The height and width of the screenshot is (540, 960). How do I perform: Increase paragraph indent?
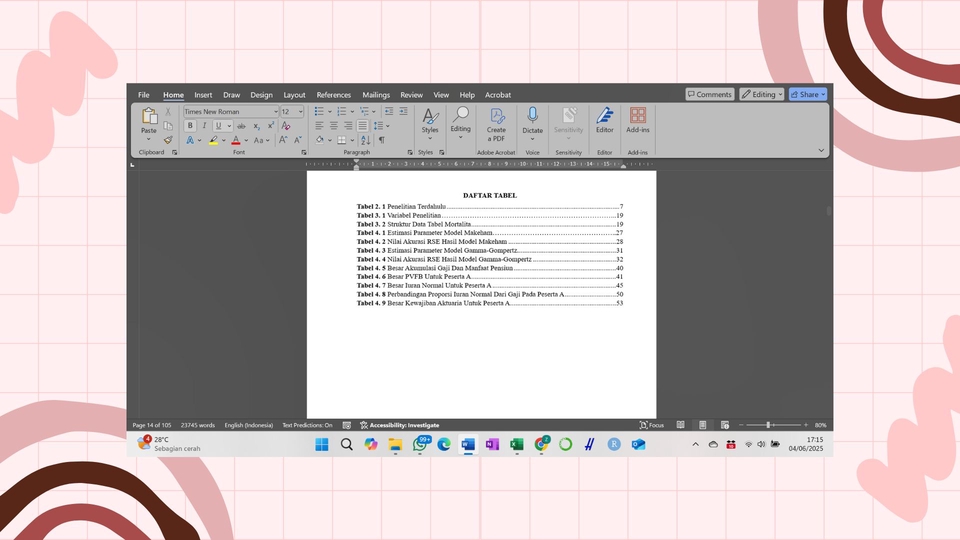point(403,111)
